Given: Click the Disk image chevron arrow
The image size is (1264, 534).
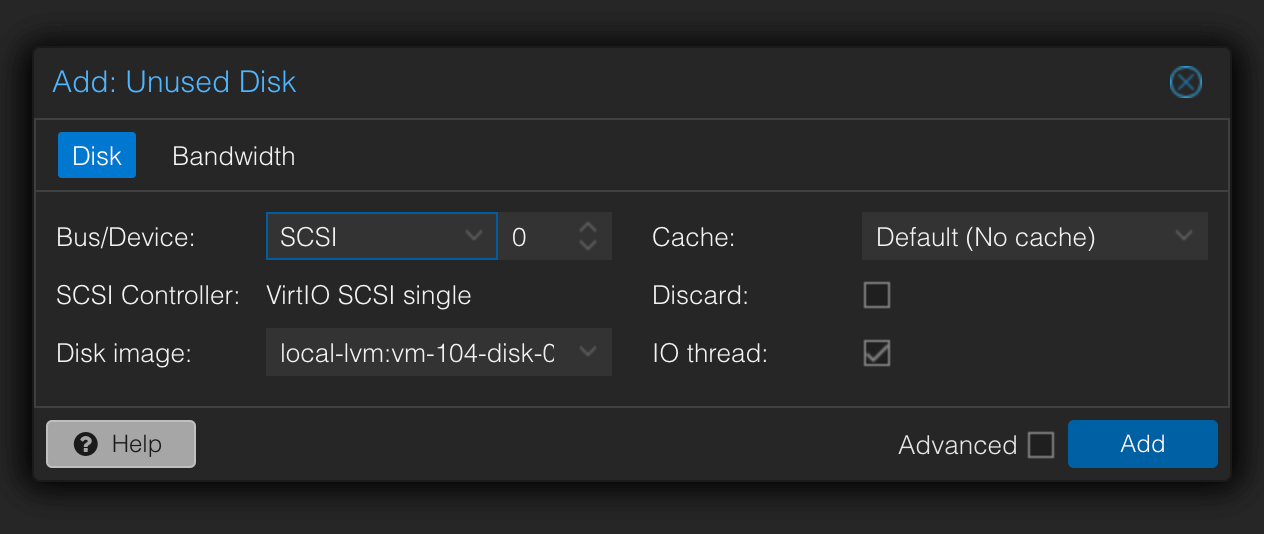Looking at the screenshot, I should click(588, 352).
